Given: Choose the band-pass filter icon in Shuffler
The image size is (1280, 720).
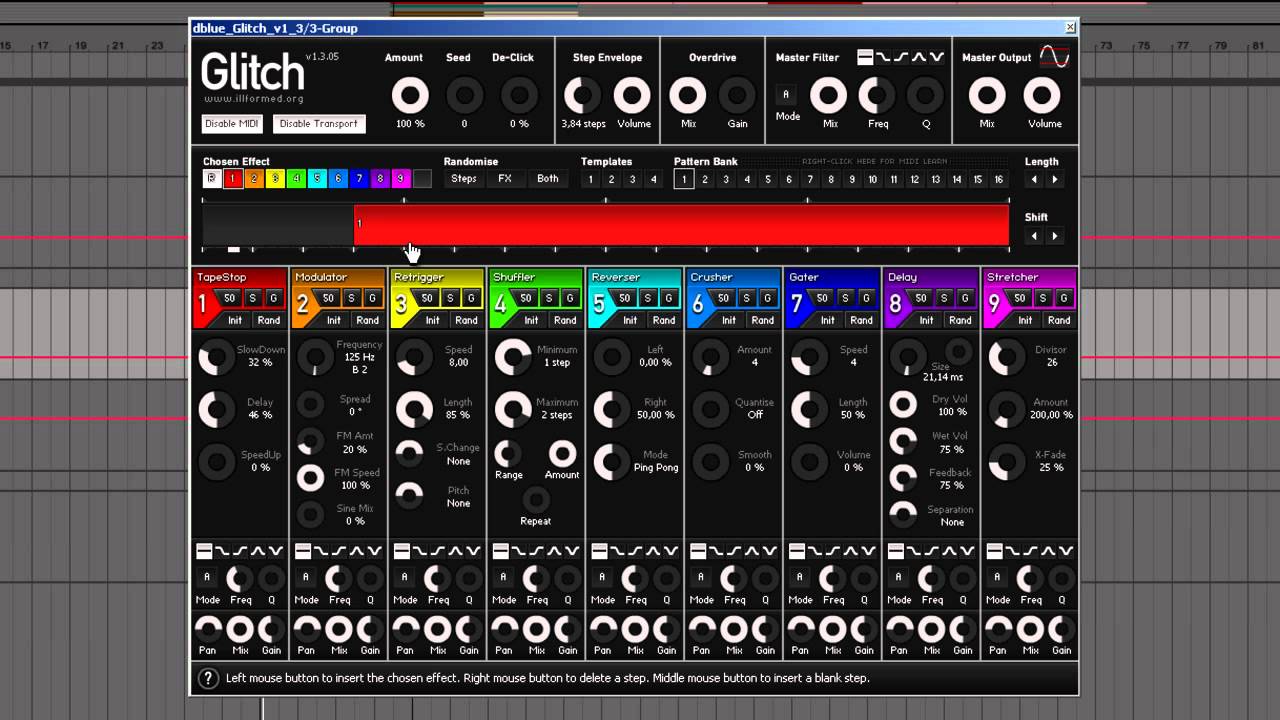Looking at the screenshot, I should pyautogui.click(x=554, y=551).
